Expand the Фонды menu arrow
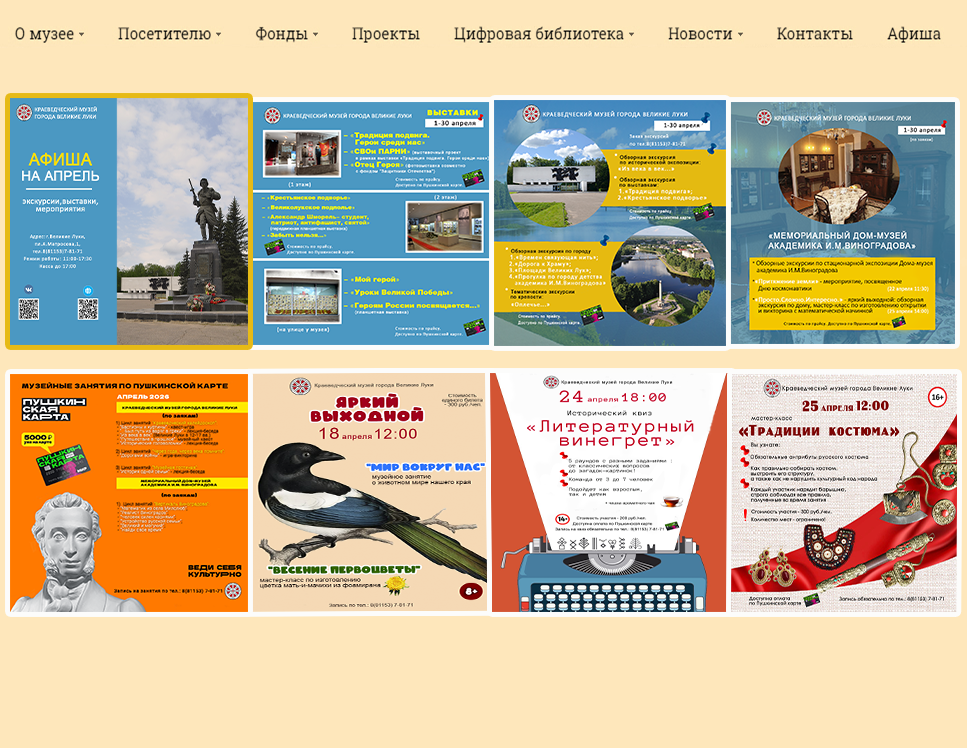This screenshot has width=967, height=748. click(315, 35)
